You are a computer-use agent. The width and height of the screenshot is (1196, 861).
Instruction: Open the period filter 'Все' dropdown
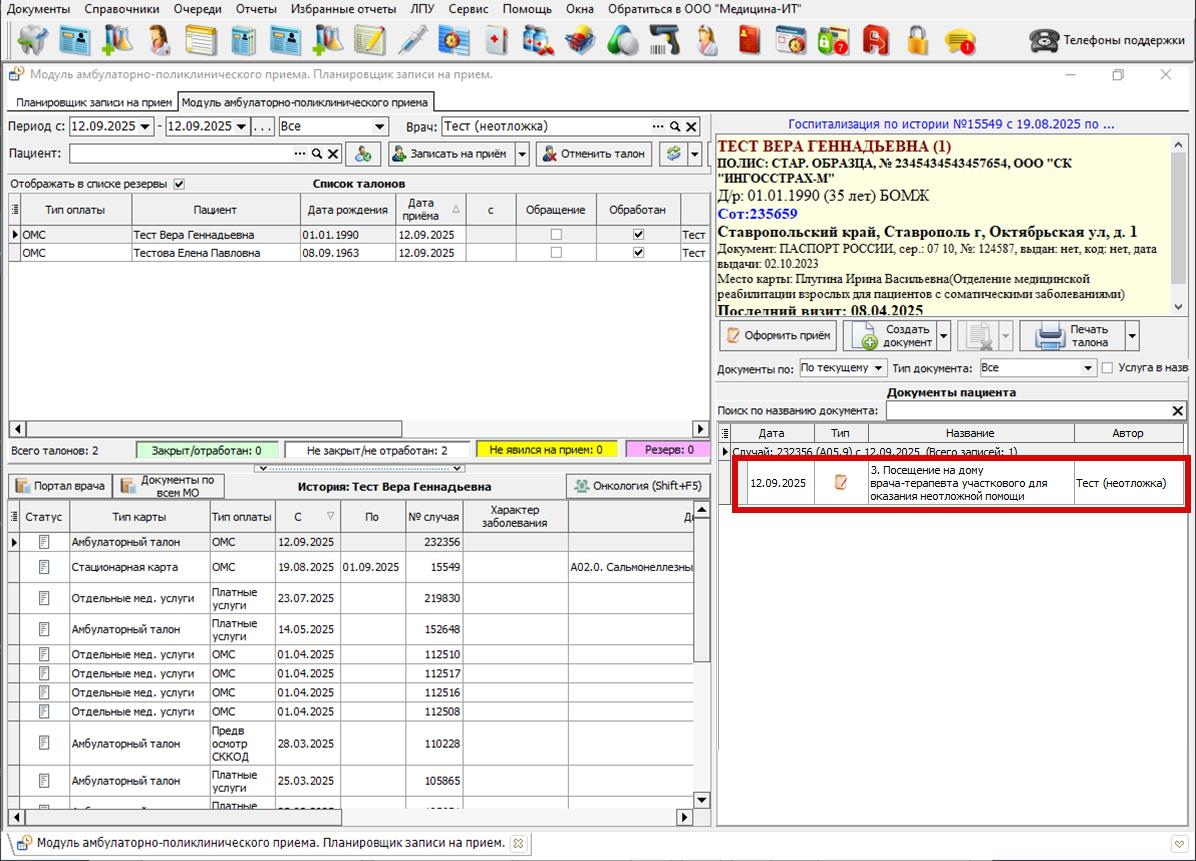(x=380, y=127)
